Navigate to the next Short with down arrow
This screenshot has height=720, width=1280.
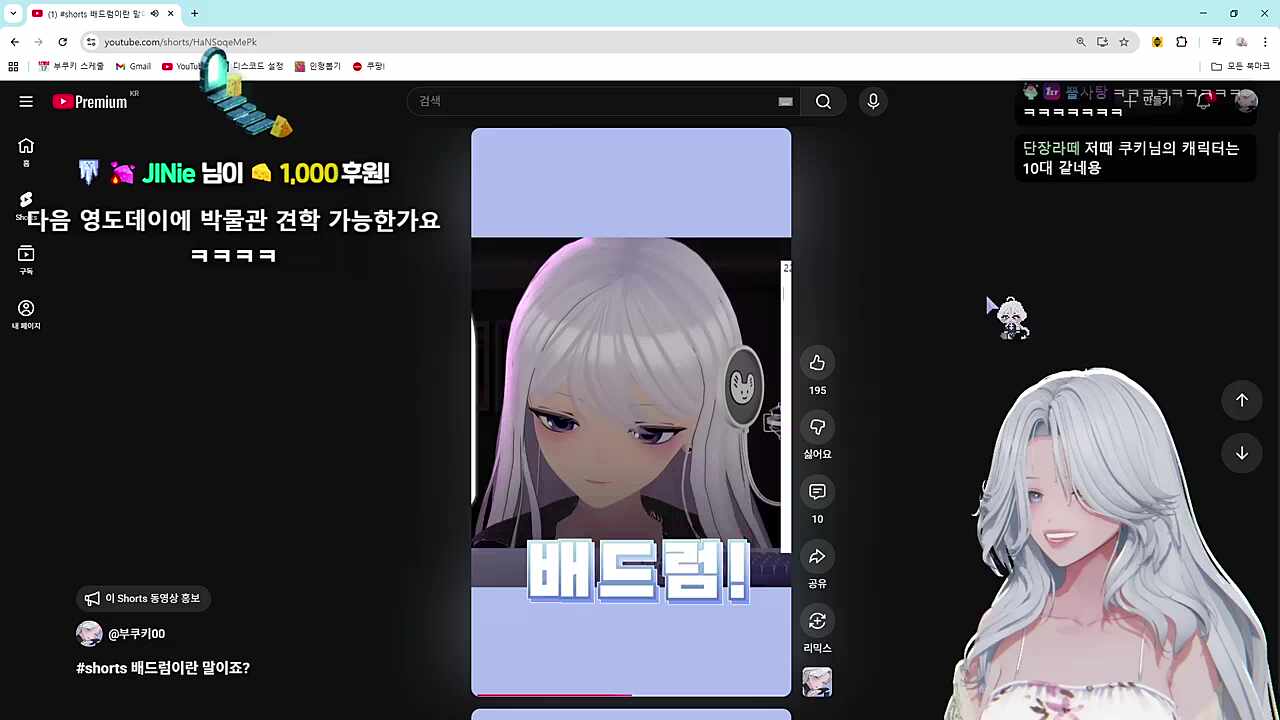pos(1242,454)
